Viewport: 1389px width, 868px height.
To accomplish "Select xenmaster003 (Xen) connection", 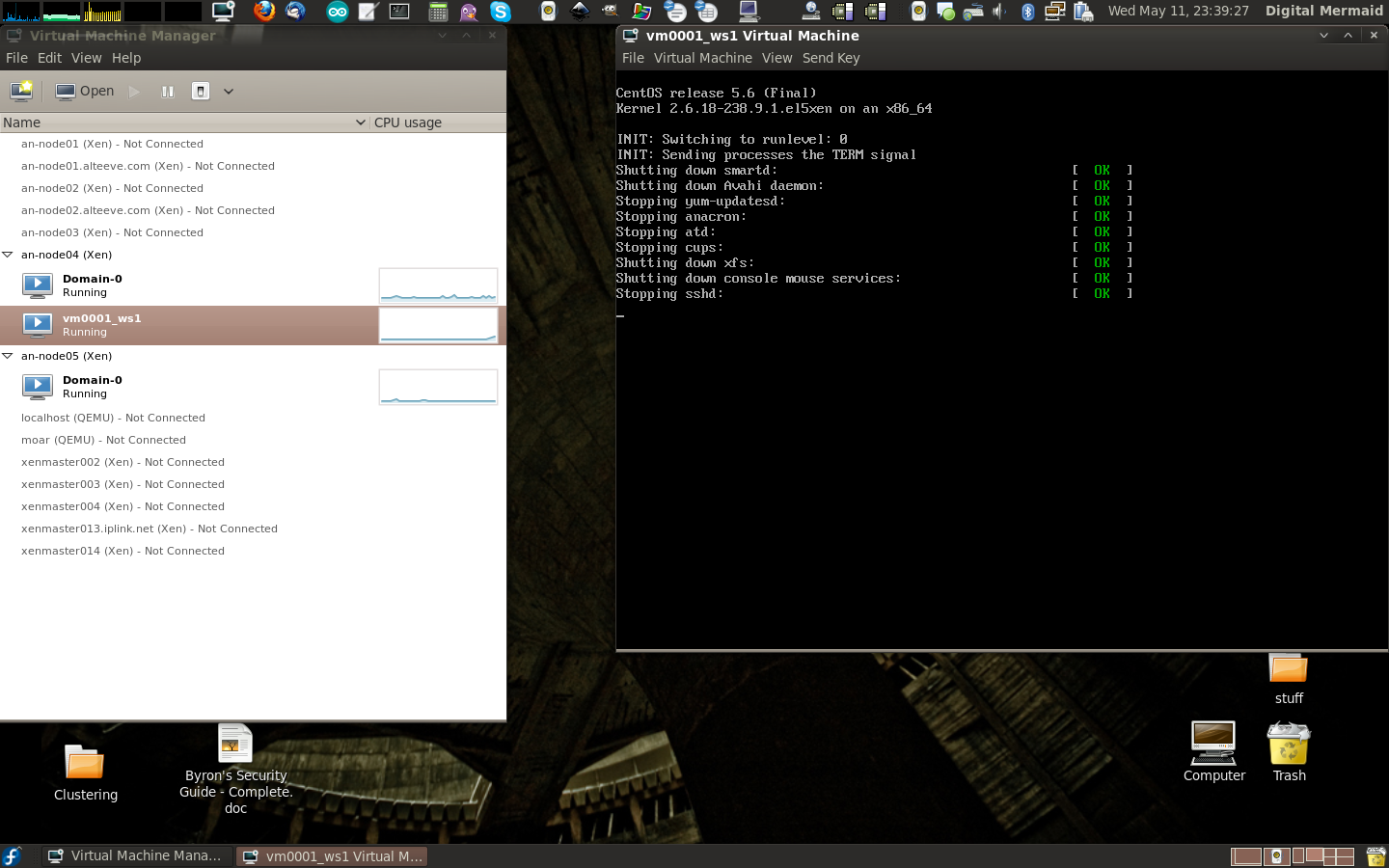I will click(123, 484).
